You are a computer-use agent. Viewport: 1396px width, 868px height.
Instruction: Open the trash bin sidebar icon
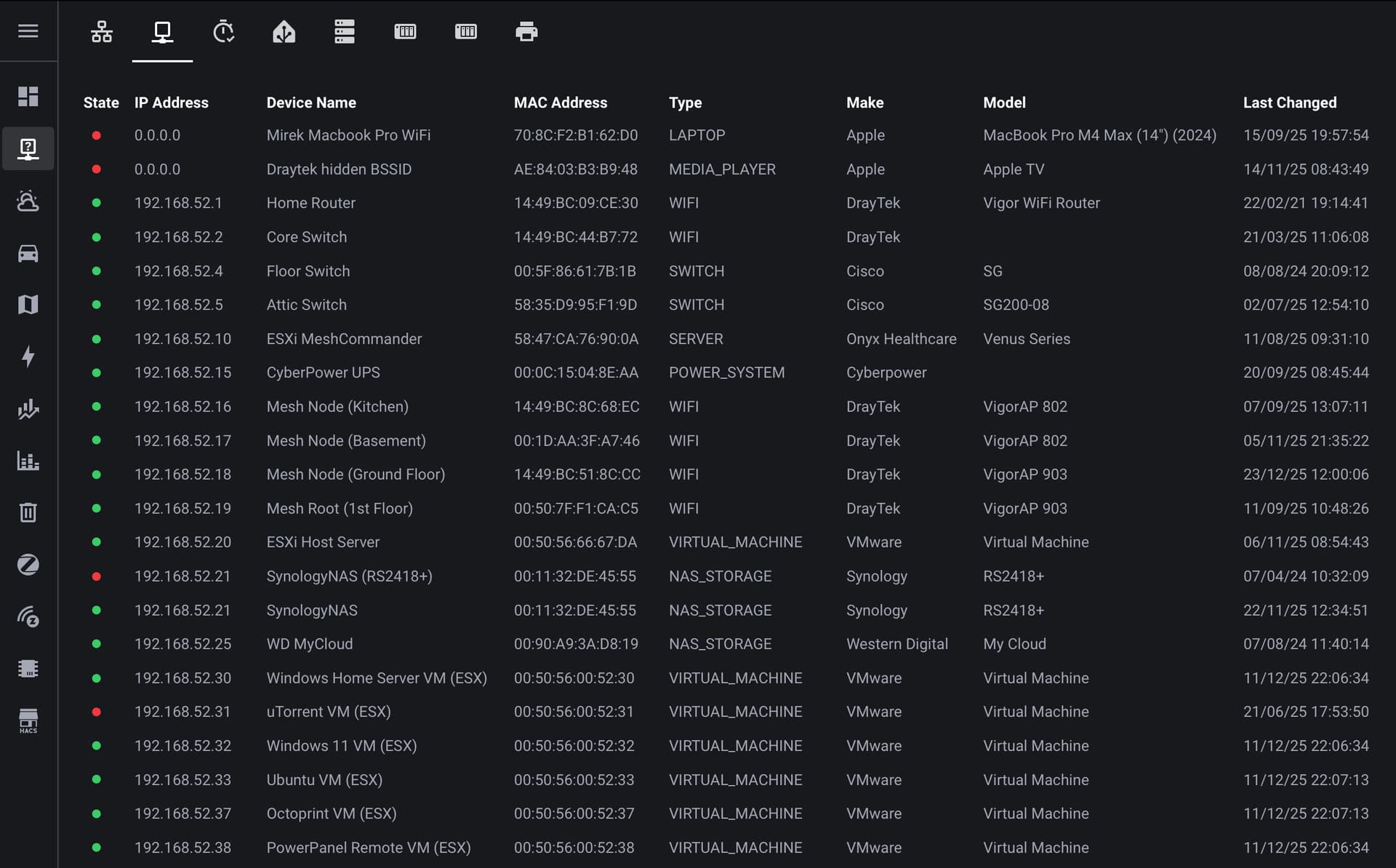coord(28,513)
